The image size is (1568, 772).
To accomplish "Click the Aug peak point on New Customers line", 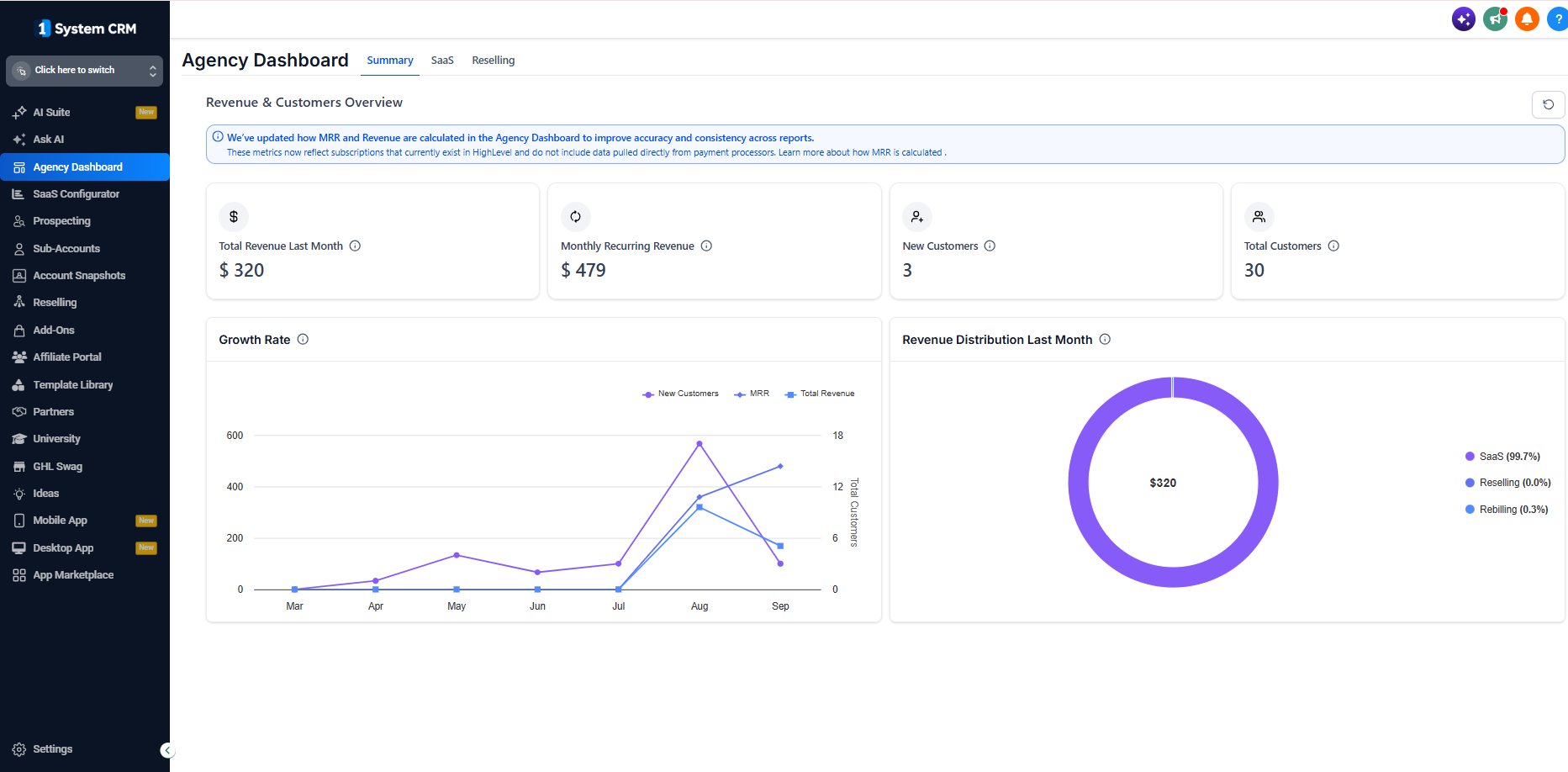I will (700, 443).
